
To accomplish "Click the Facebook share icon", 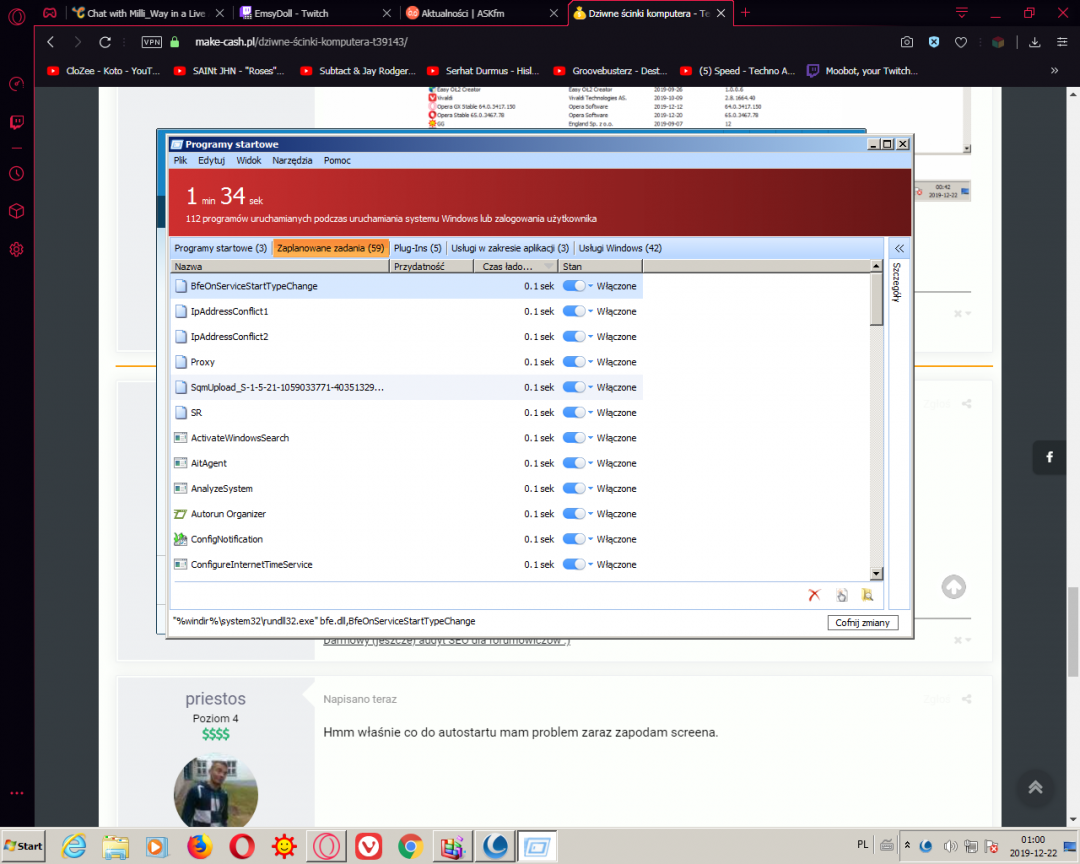I will click(1050, 457).
